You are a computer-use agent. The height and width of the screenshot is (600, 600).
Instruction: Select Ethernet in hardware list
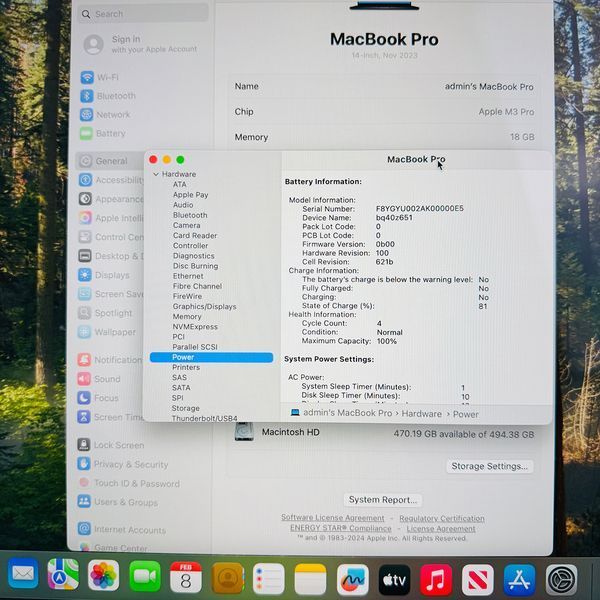pyautogui.click(x=188, y=276)
